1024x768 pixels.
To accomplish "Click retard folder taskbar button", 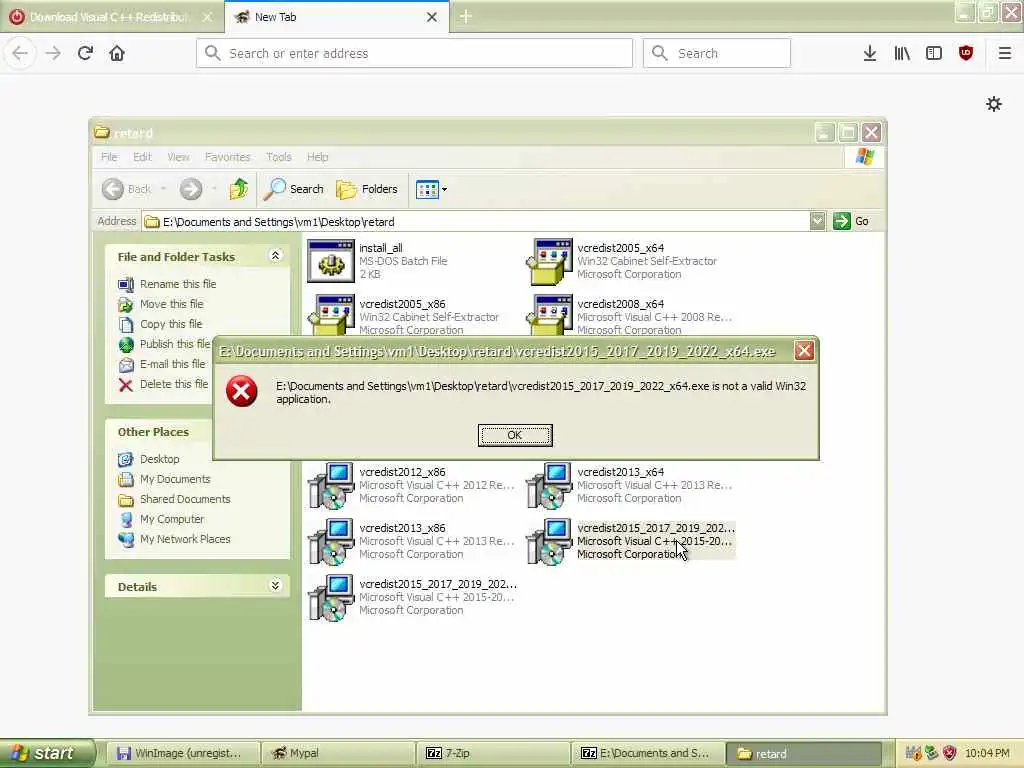I will pyautogui.click(x=804, y=753).
